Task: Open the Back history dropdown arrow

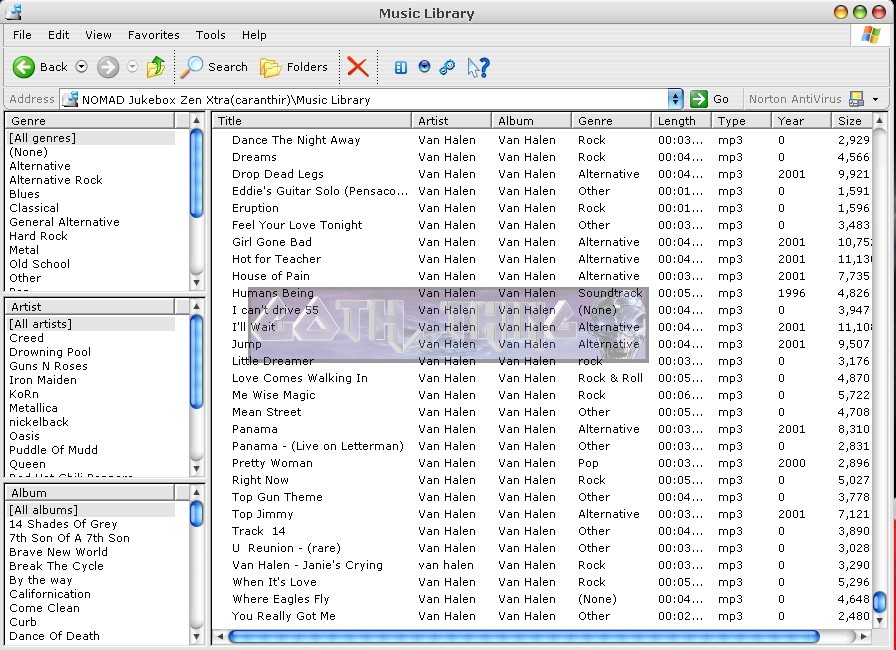Action: pyautogui.click(x=82, y=67)
